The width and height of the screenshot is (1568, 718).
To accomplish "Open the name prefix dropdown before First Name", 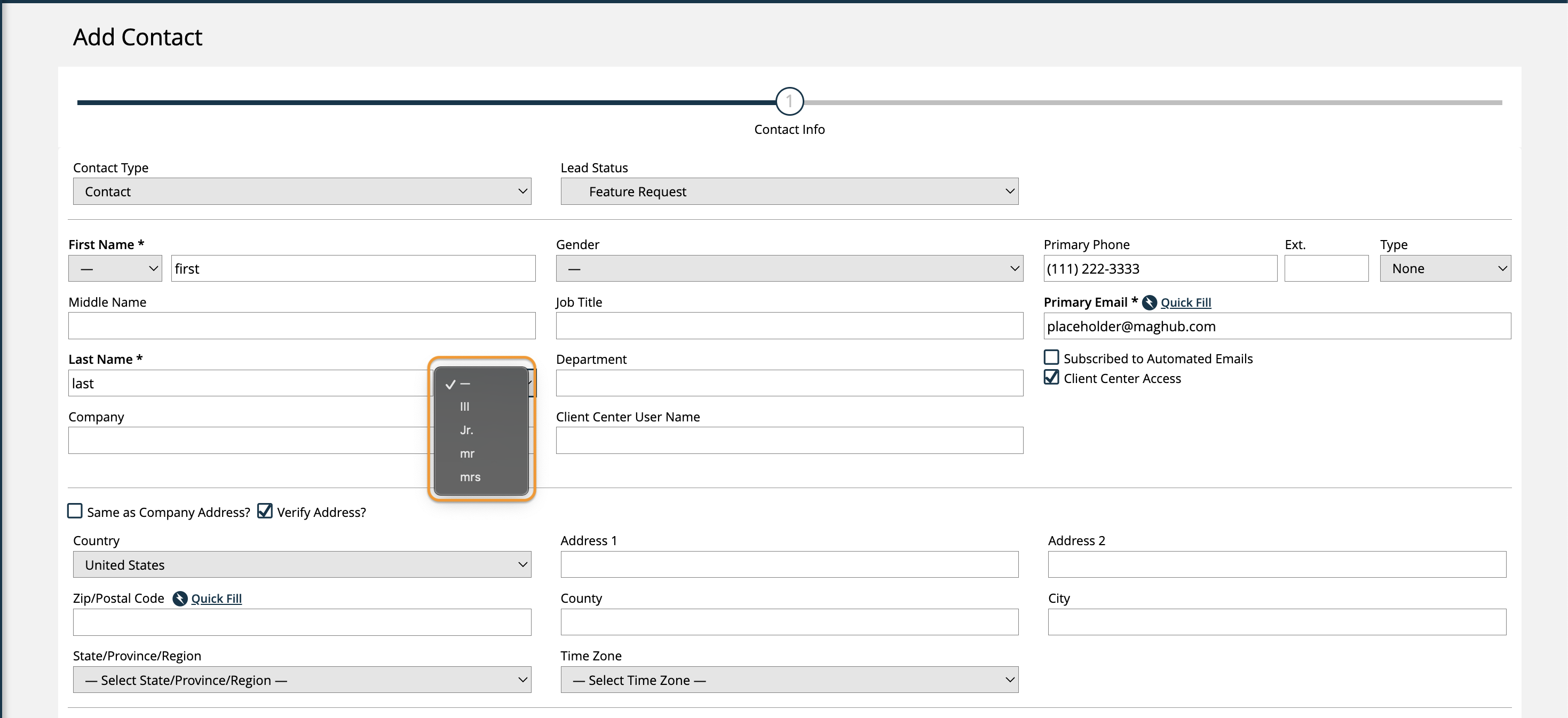I will (x=115, y=268).
